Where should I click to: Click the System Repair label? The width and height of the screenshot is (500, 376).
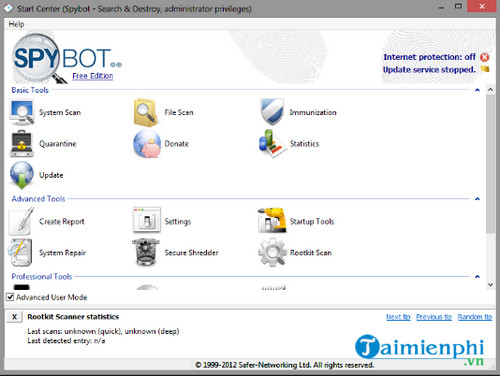point(62,253)
